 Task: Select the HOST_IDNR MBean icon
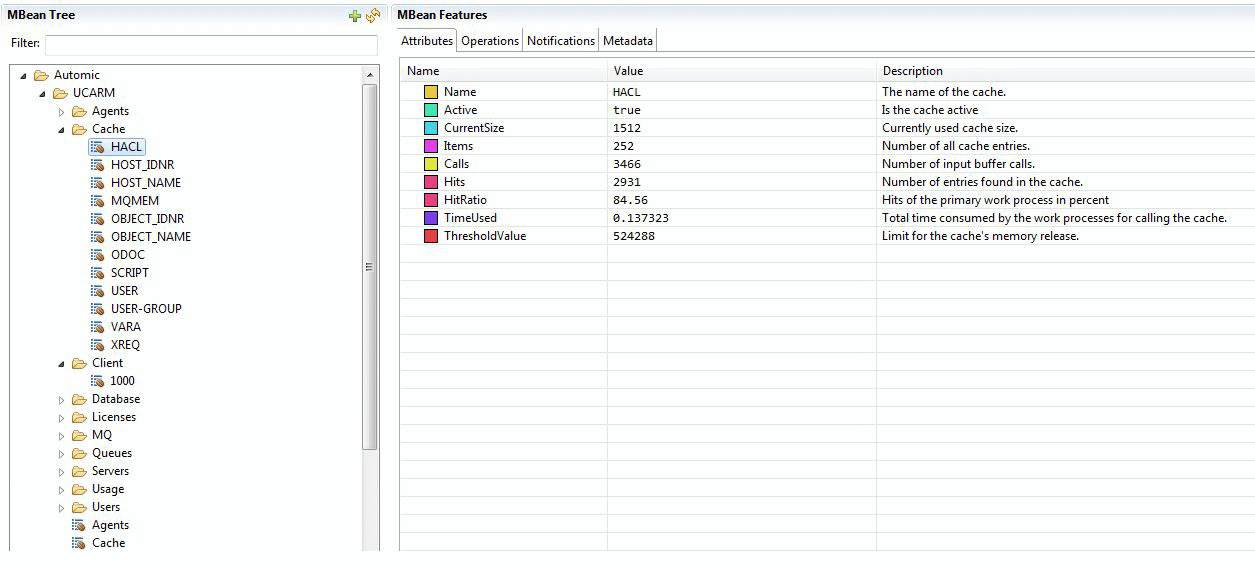[98, 165]
